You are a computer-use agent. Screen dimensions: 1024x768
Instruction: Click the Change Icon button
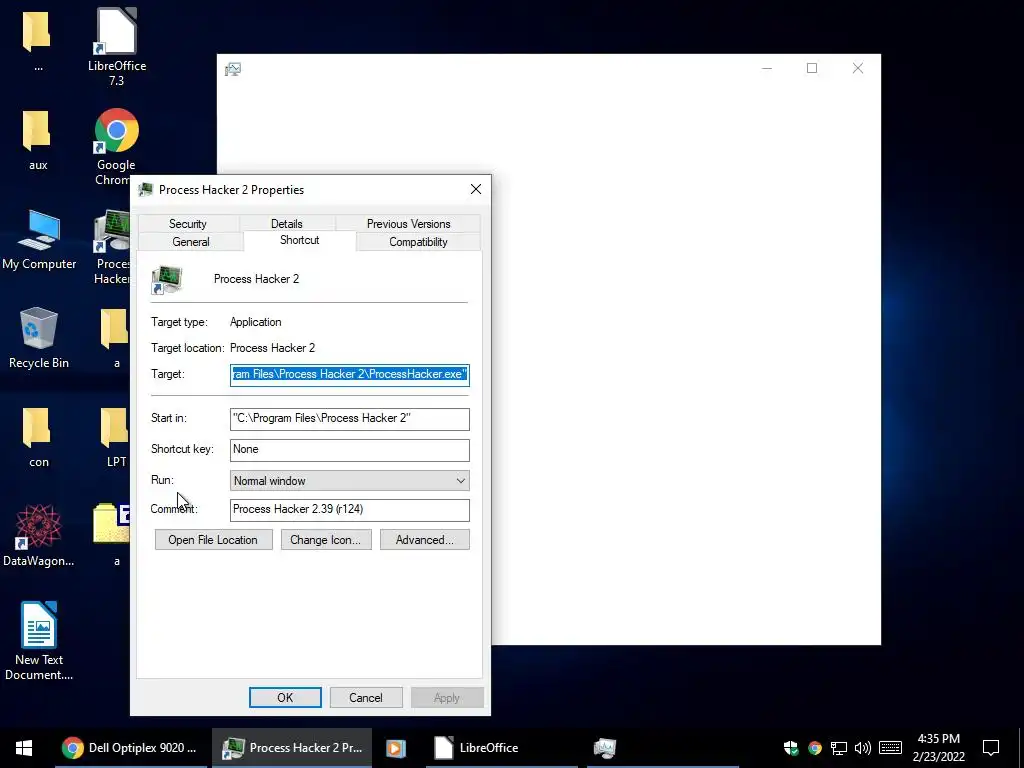[x=326, y=540]
